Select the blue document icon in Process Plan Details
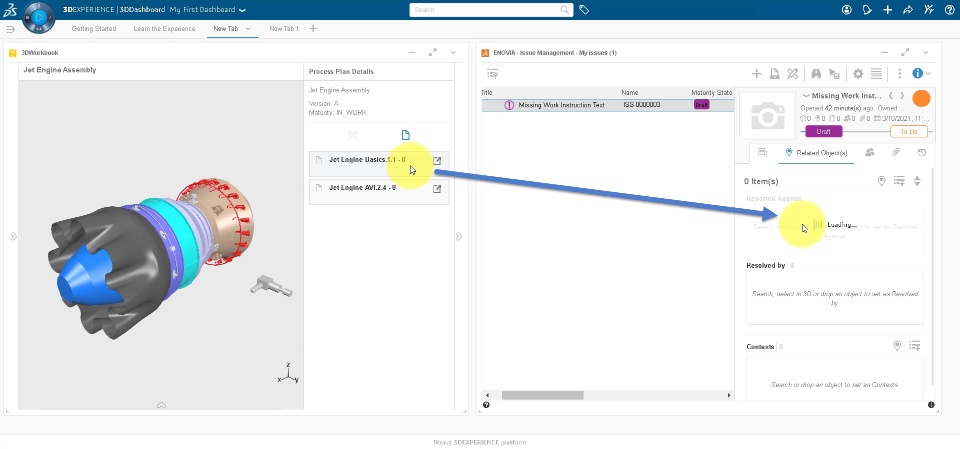Screen dimensions: 960x449 click(x=405, y=135)
